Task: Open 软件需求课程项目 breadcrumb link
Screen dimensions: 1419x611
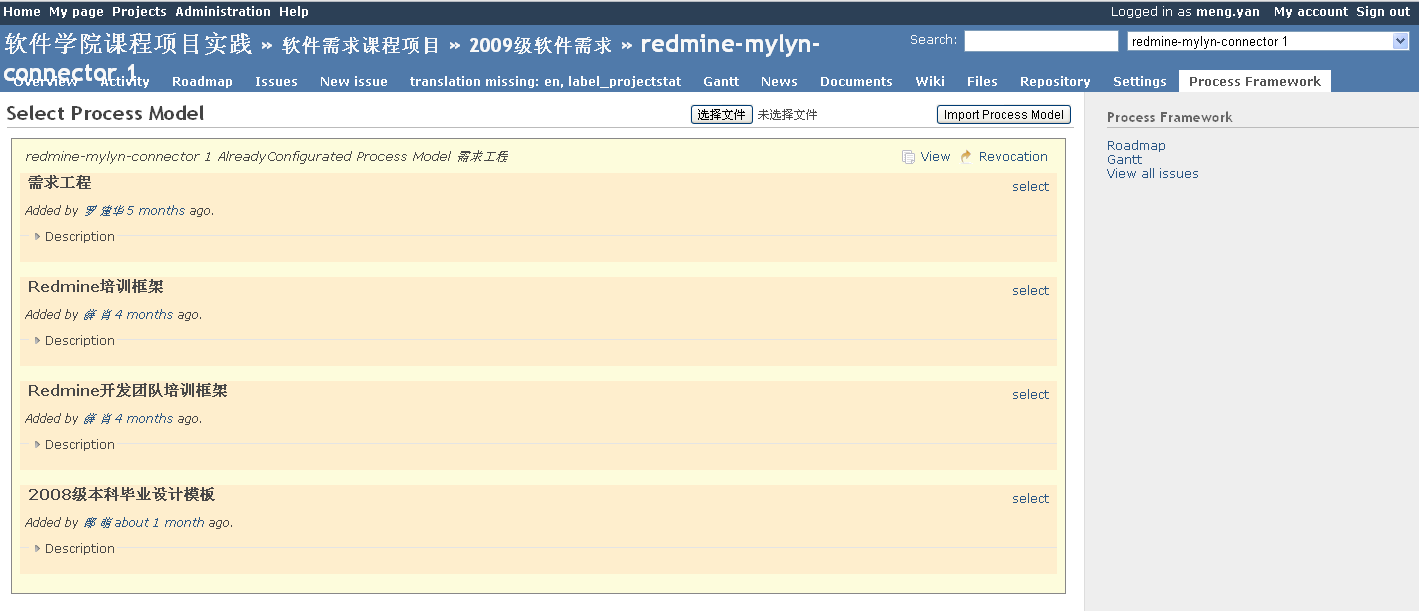Action: click(x=361, y=46)
